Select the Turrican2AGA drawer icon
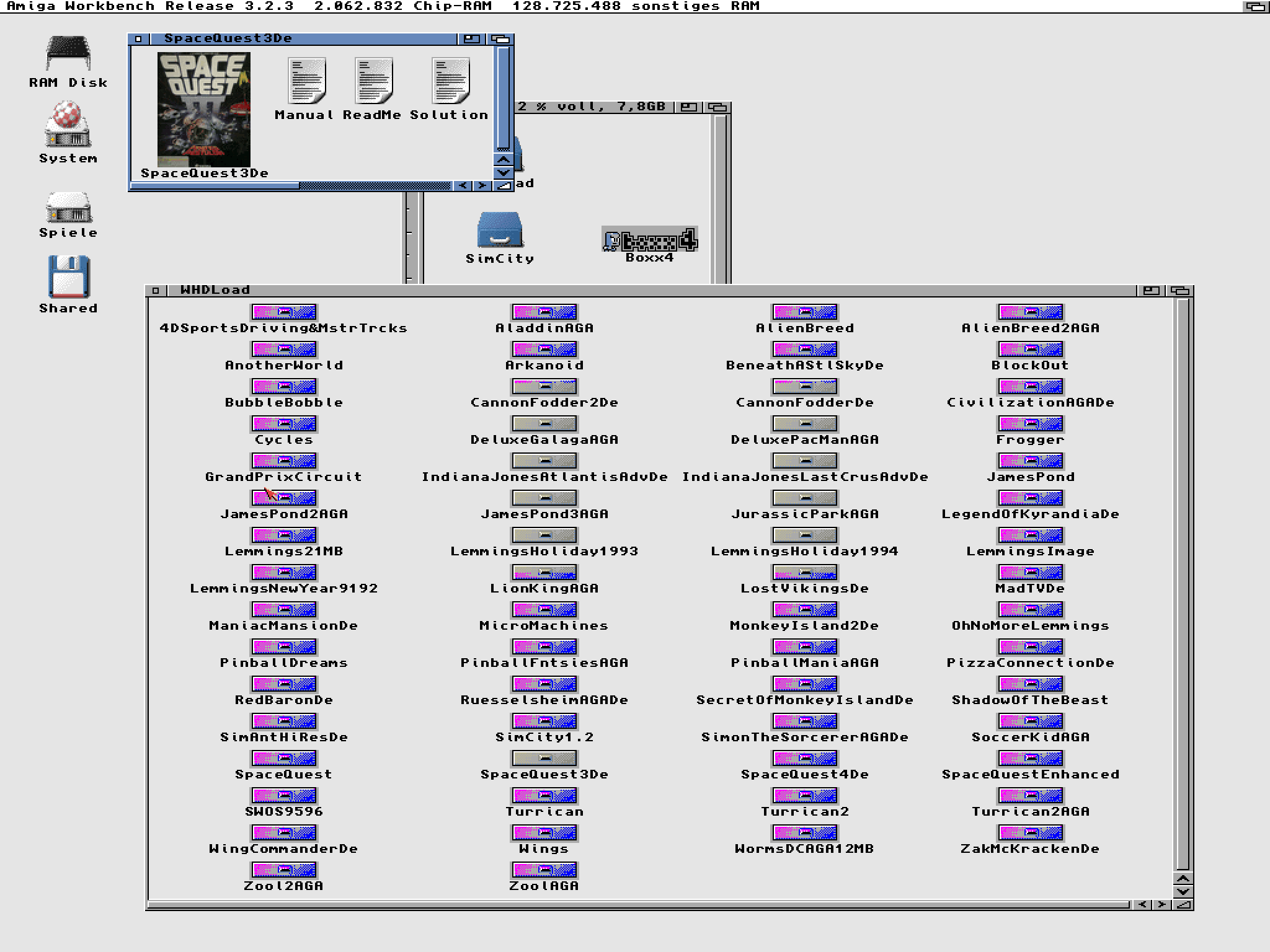Image resolution: width=1270 pixels, height=952 pixels. (x=1031, y=795)
